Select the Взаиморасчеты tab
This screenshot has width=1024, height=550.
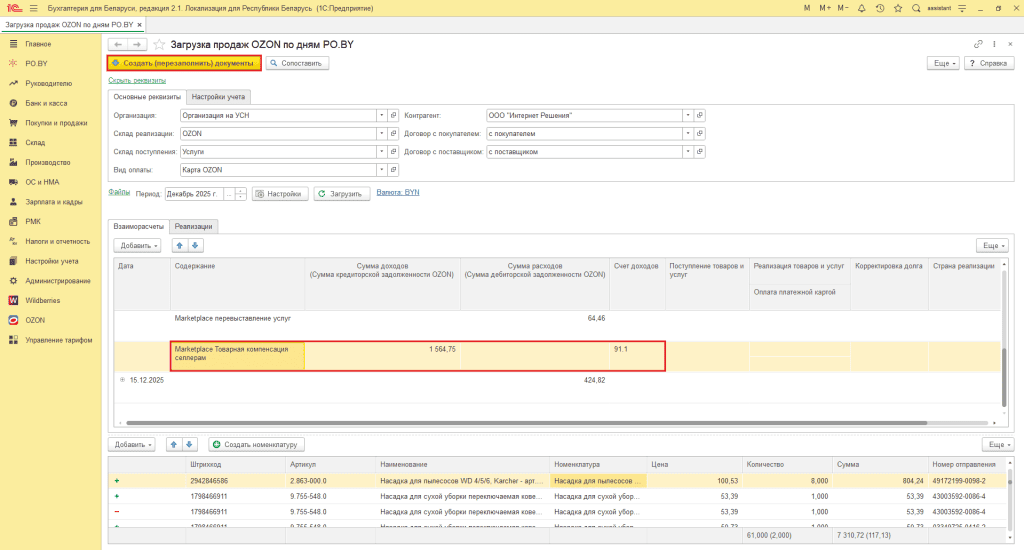pyautogui.click(x=138, y=226)
